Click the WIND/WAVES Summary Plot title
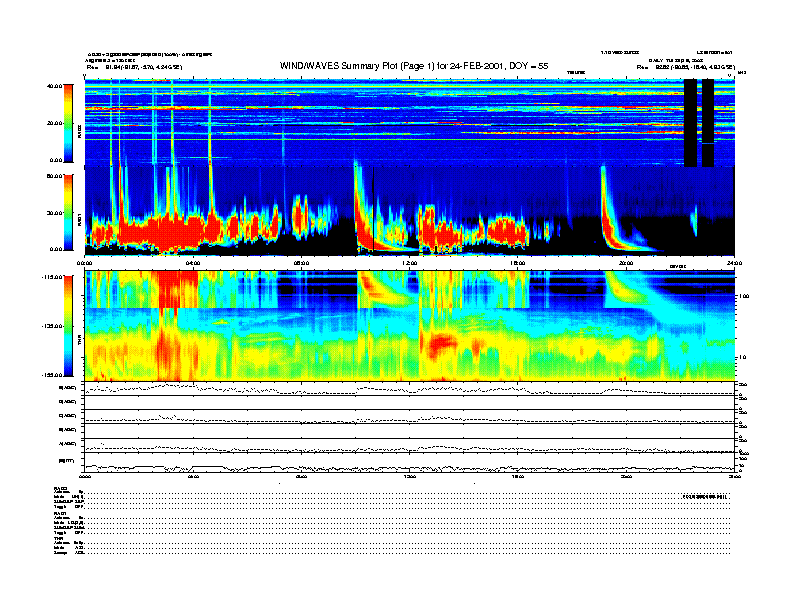The height and width of the screenshot is (612, 792). pyautogui.click(x=414, y=66)
